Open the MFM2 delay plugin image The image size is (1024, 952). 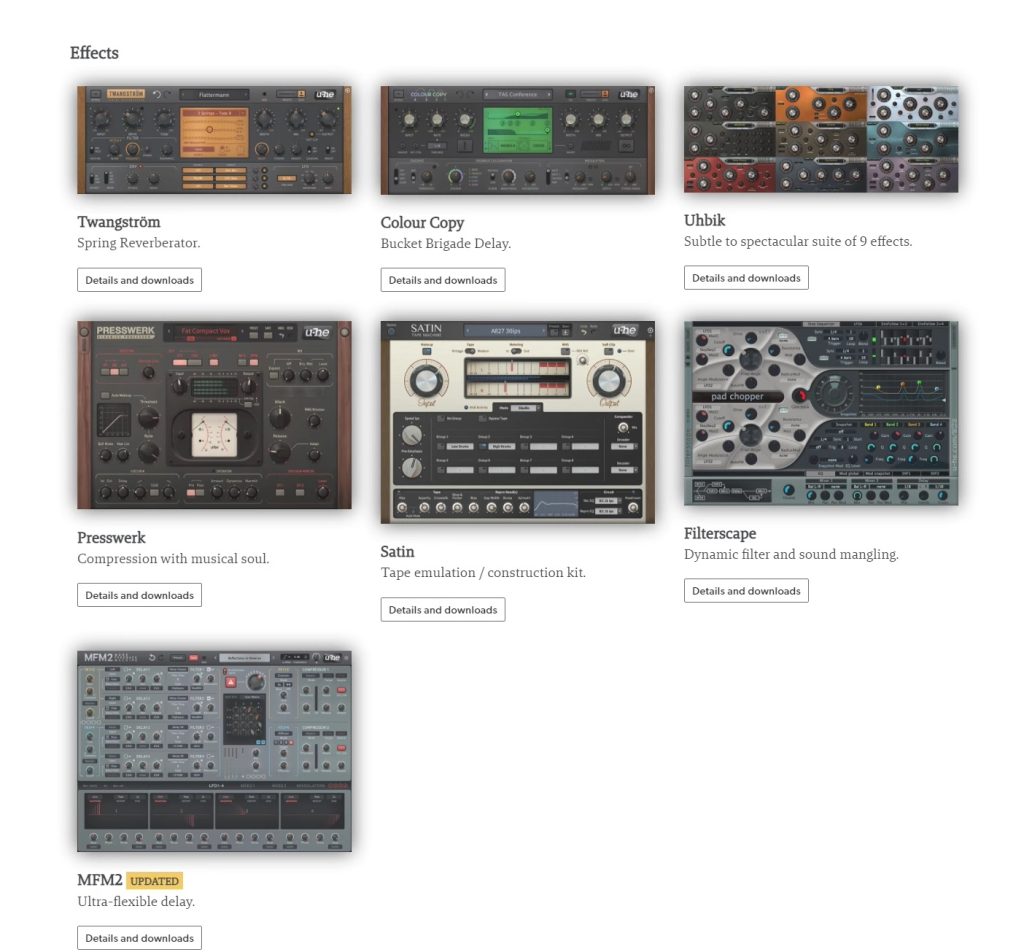click(214, 751)
